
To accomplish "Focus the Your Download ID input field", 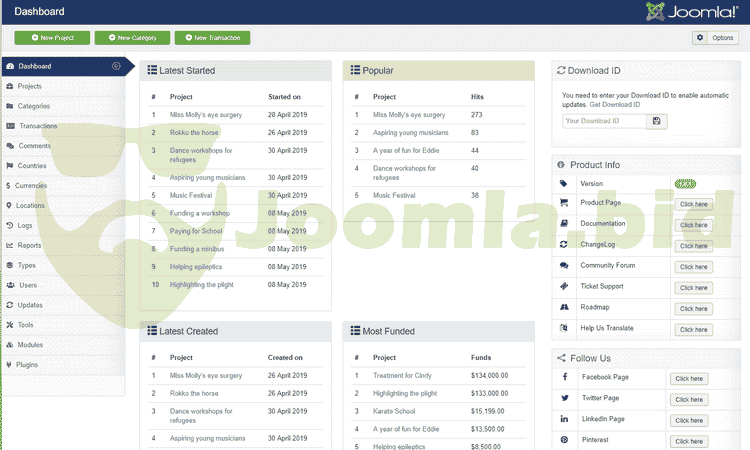I will point(603,121).
